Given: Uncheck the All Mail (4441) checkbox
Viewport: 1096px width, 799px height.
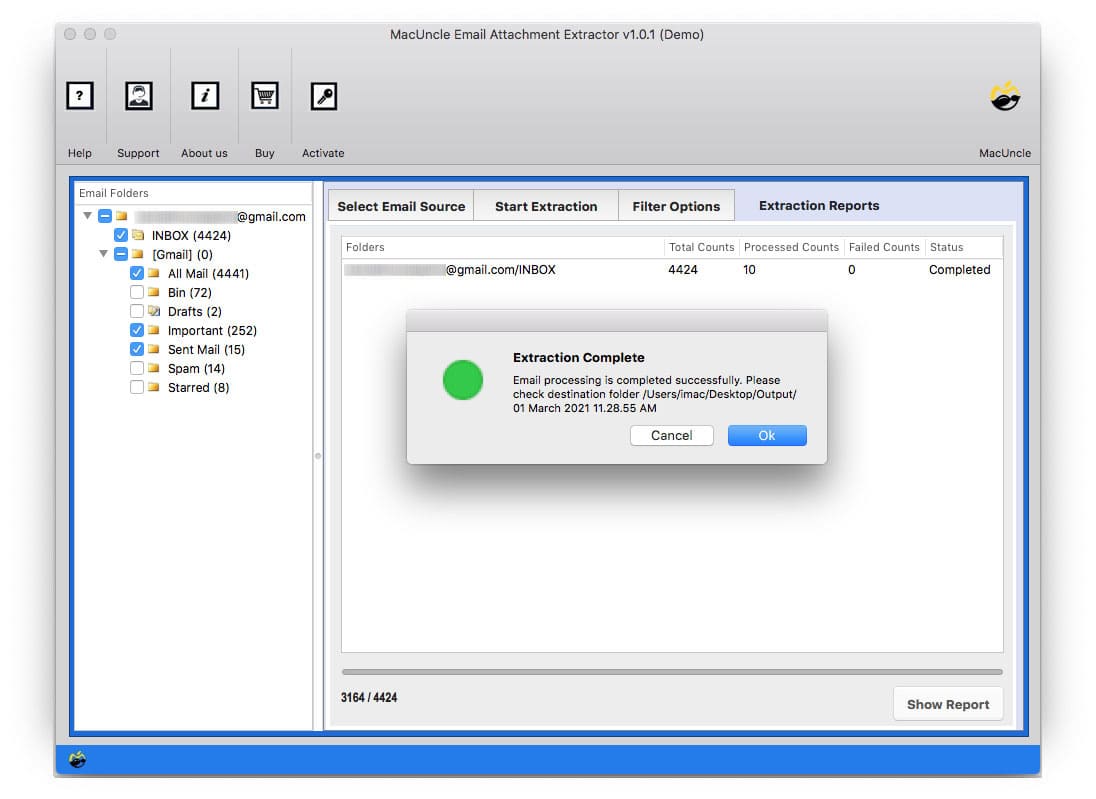Looking at the screenshot, I should [137, 273].
